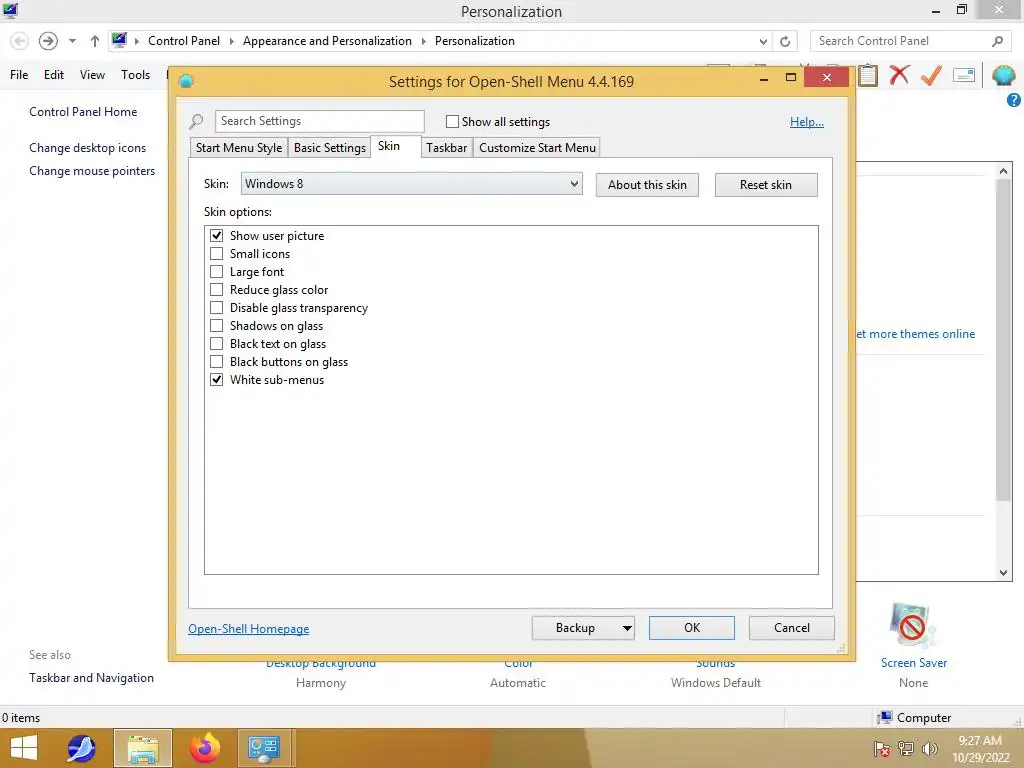This screenshot has width=1024, height=768.
Task: Open Customize Start Menu tab
Action: [x=537, y=148]
